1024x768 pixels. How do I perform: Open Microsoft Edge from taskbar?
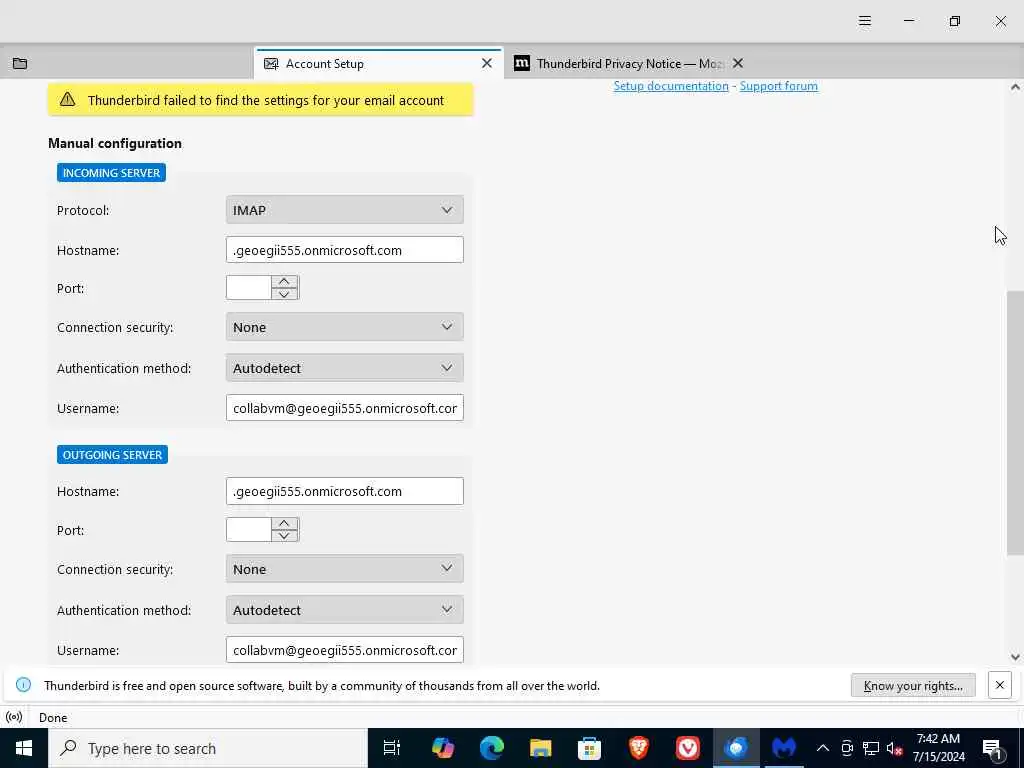pos(492,748)
